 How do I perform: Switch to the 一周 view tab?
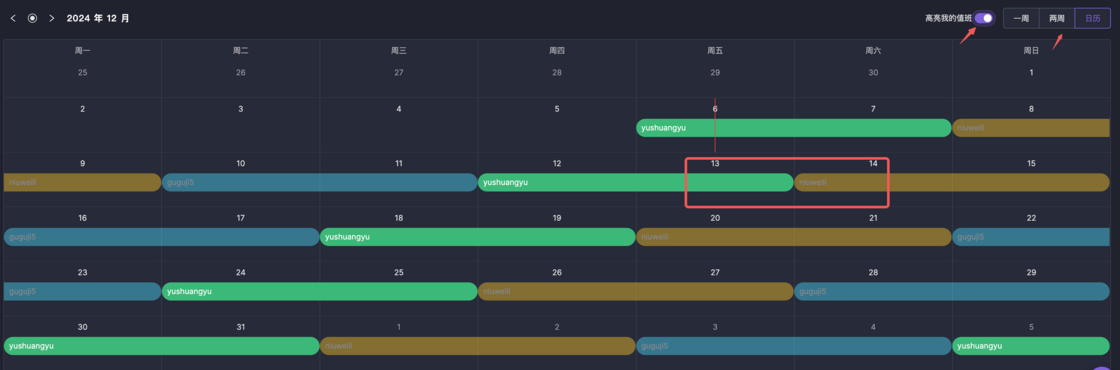pos(1021,19)
